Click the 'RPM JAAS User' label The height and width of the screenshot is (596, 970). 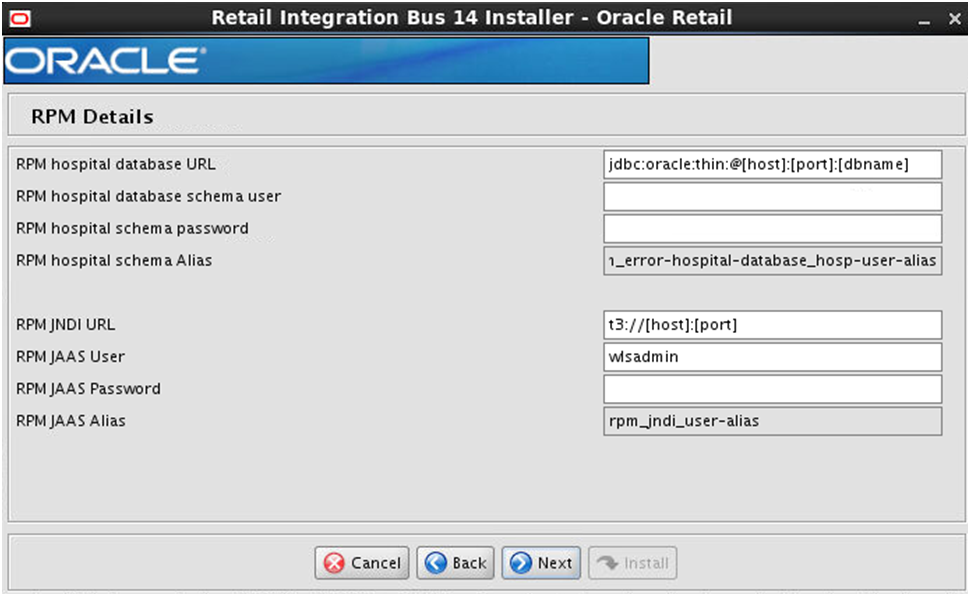click(x=71, y=357)
